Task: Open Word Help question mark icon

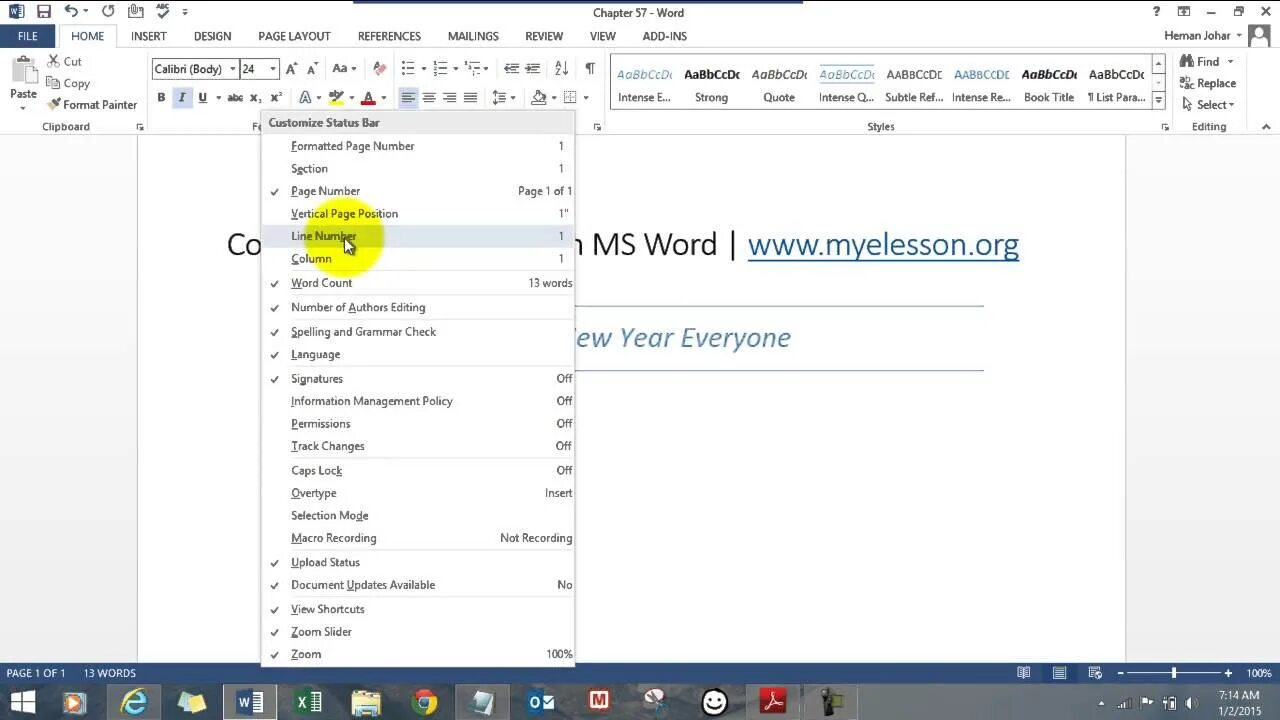Action: tap(1156, 12)
